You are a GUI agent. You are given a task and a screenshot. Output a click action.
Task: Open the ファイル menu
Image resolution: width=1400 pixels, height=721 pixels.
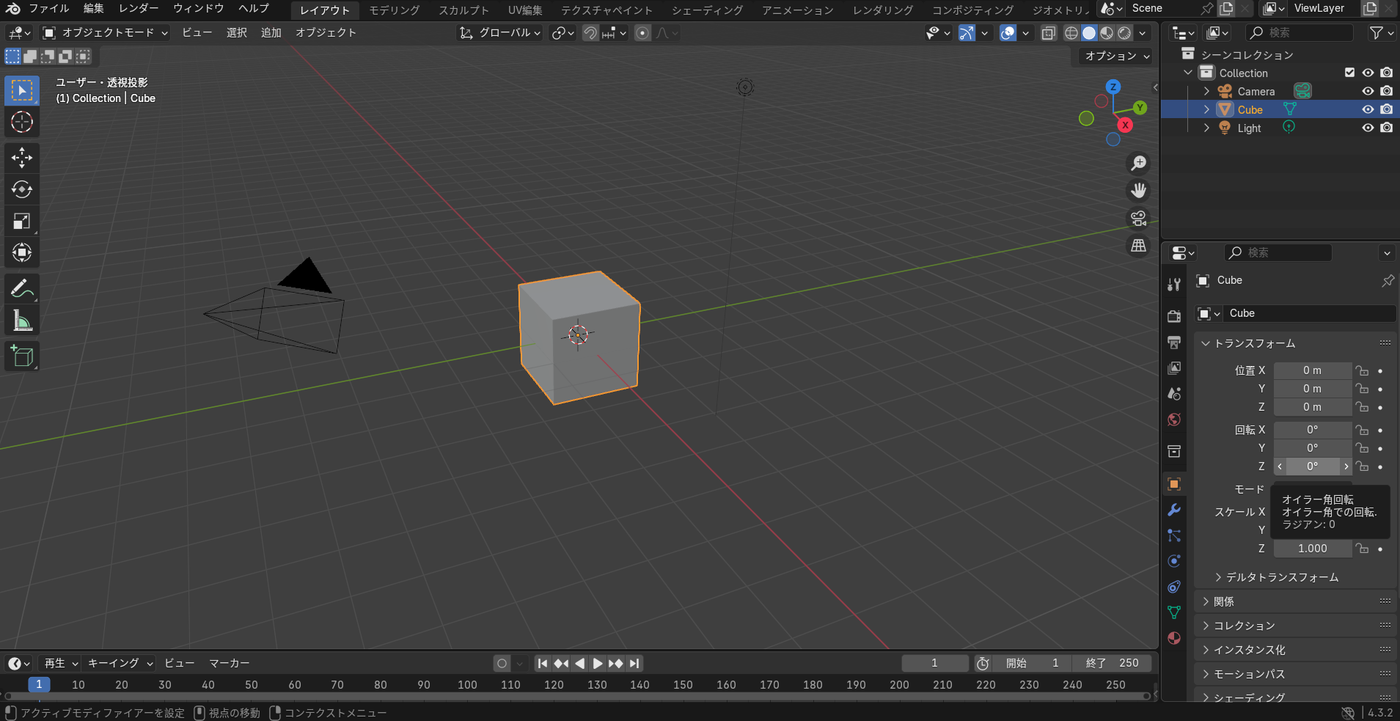tap(48, 9)
